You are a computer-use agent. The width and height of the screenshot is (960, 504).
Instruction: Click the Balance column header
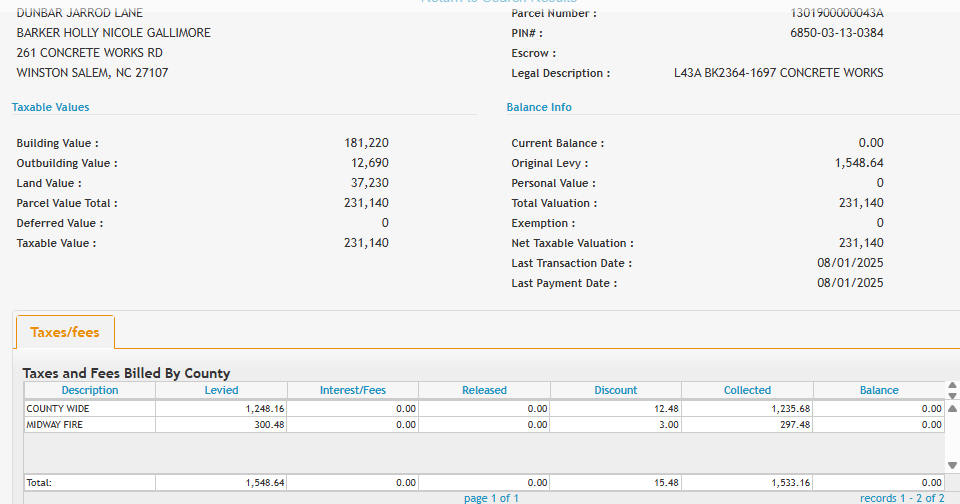(878, 390)
